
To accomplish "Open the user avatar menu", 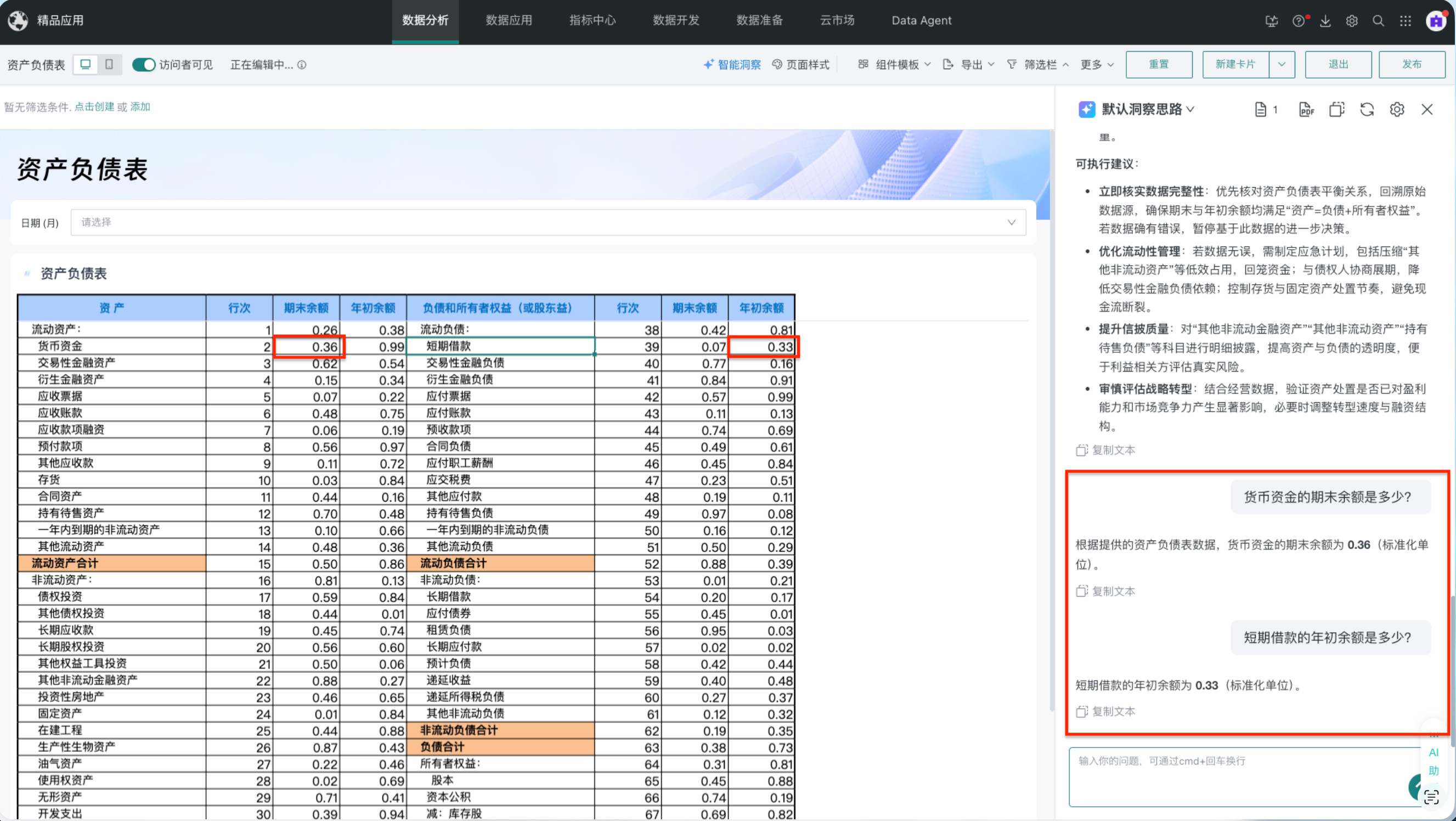I will point(1436,21).
